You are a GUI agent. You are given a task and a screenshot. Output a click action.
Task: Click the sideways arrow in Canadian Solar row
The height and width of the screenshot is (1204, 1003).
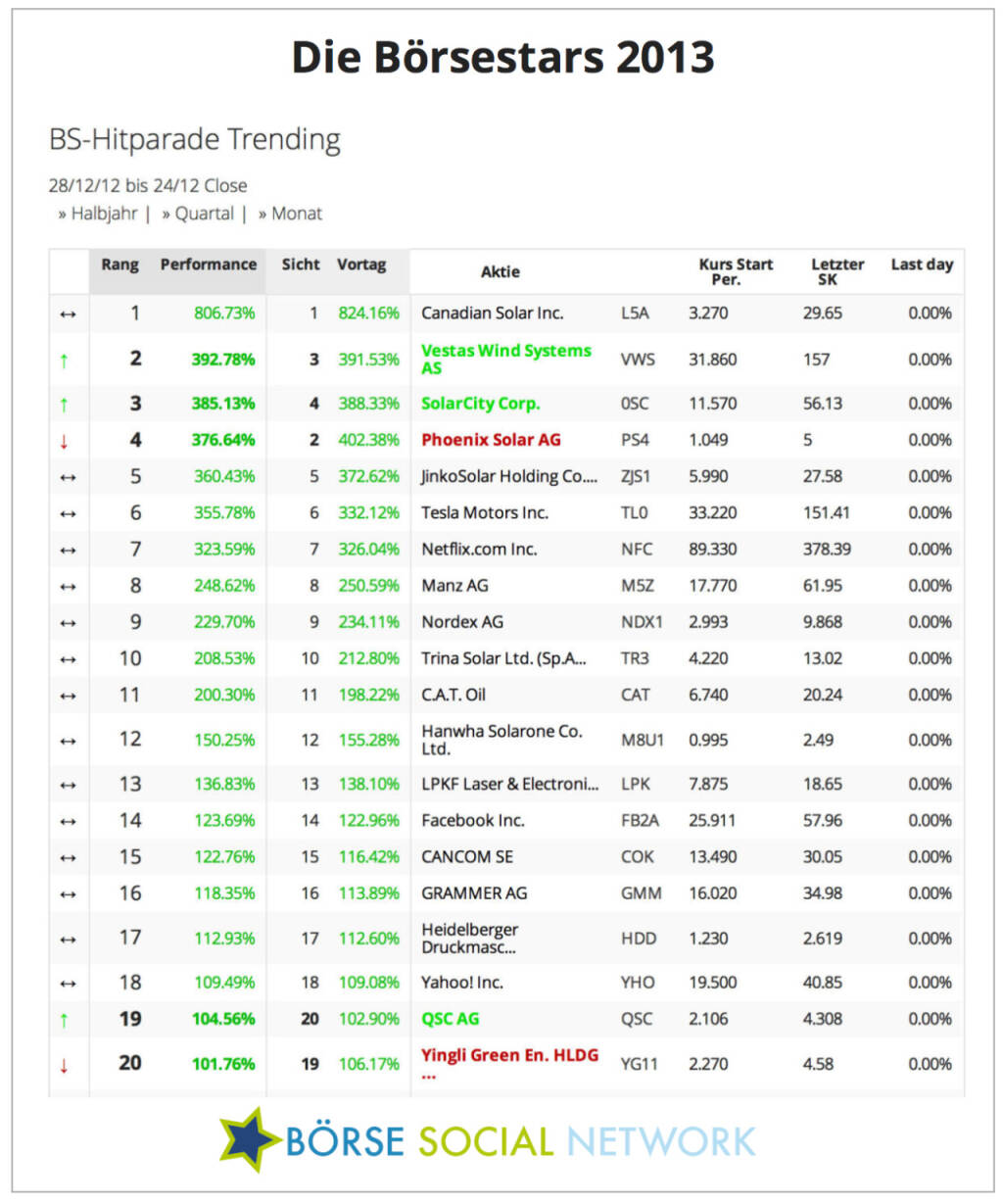click(x=68, y=314)
